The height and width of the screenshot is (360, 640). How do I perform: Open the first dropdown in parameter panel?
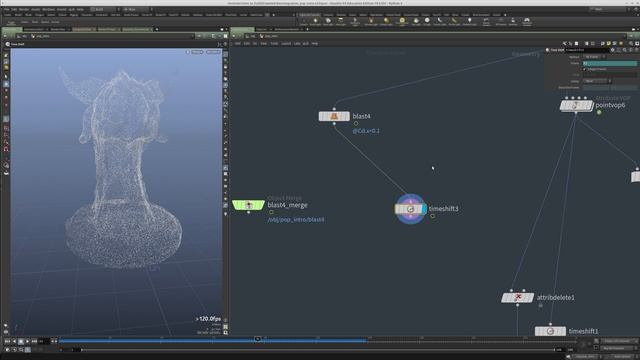click(x=594, y=57)
